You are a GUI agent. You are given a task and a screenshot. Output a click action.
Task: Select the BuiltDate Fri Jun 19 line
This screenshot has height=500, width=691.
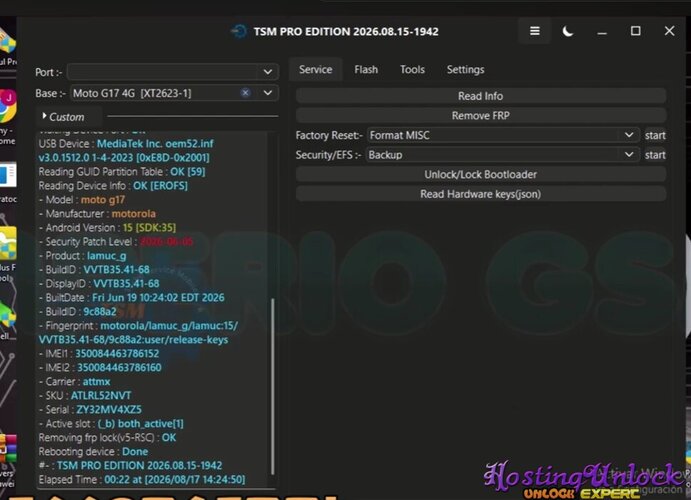131,297
